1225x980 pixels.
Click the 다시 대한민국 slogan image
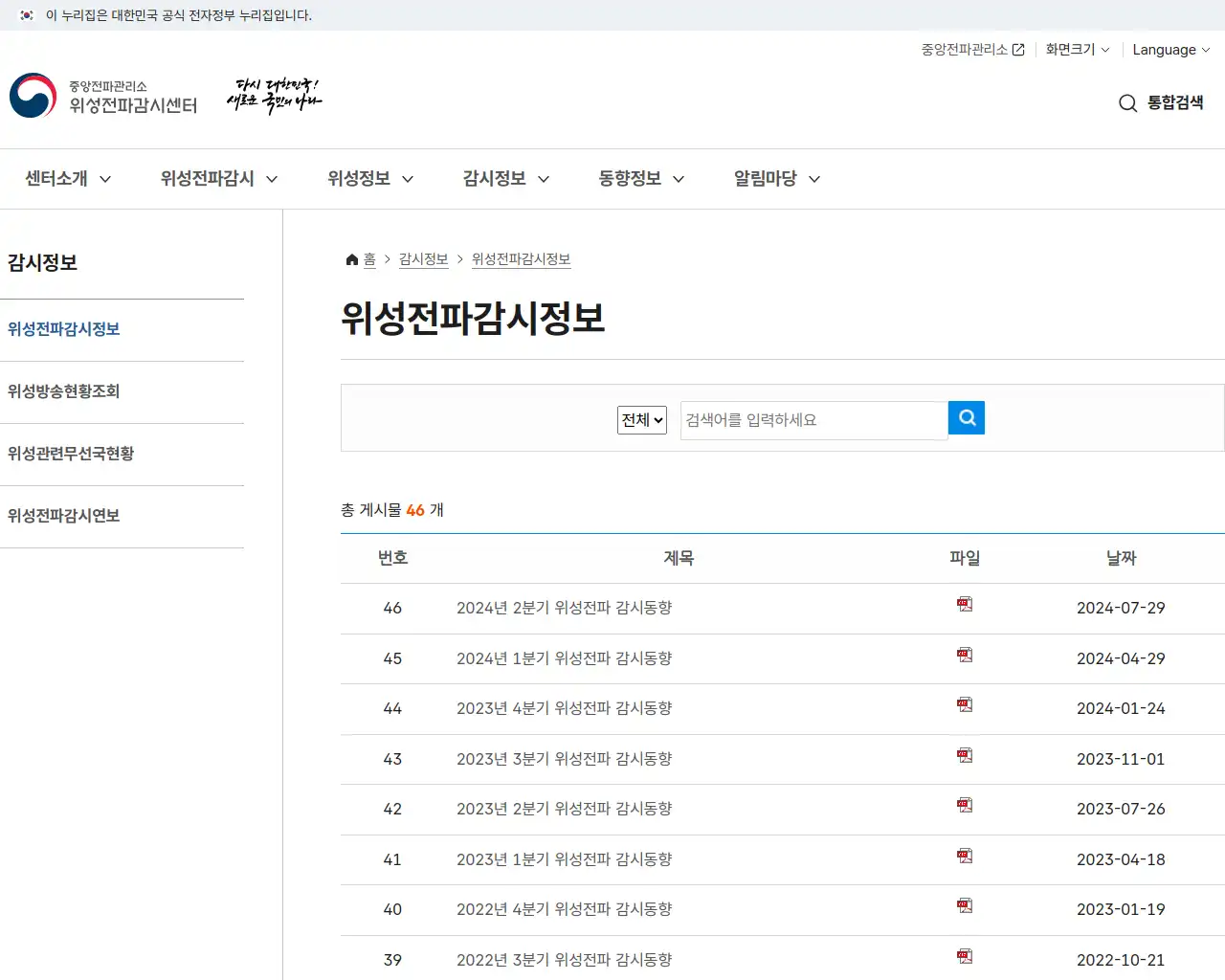(x=275, y=96)
